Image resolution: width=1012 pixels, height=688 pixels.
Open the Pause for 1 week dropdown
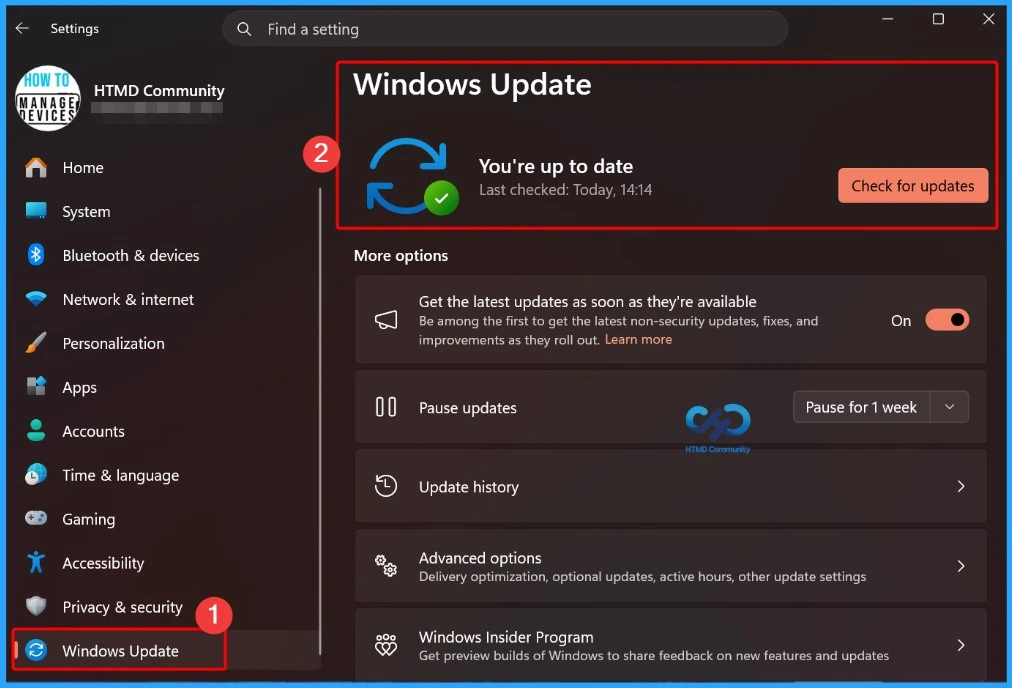950,407
